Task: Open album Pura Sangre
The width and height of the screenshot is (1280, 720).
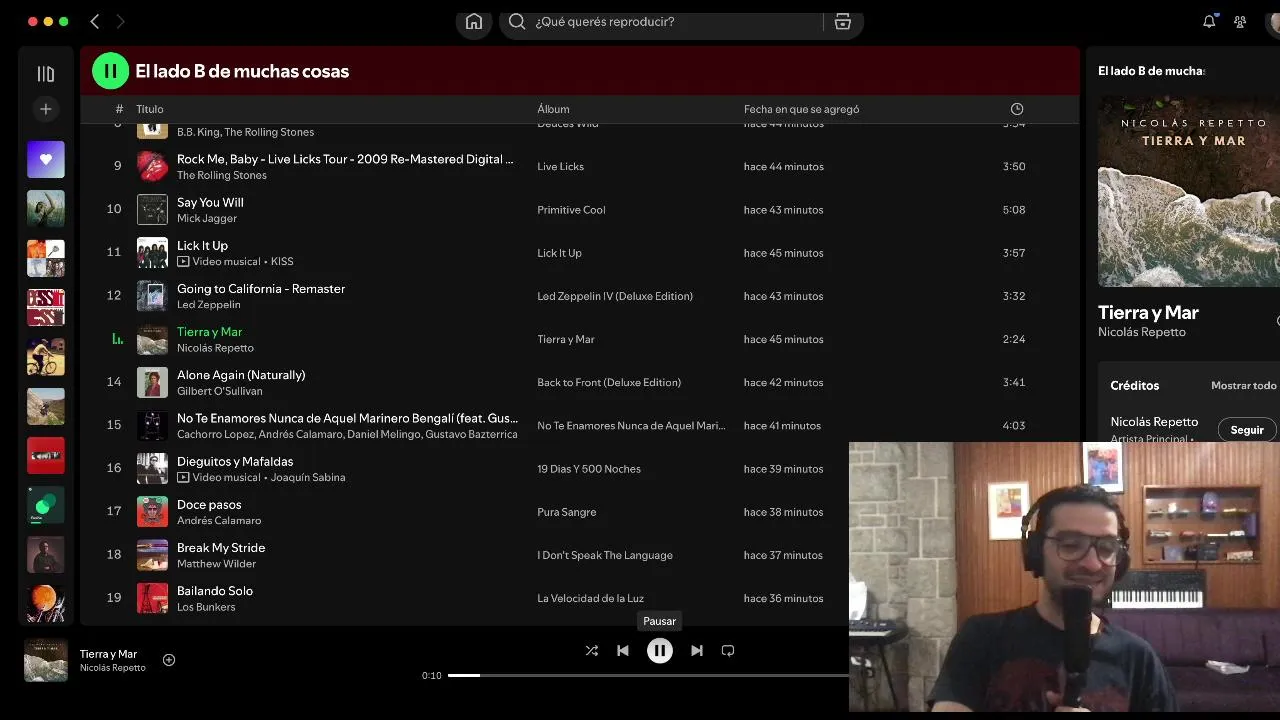Action: [x=566, y=512]
